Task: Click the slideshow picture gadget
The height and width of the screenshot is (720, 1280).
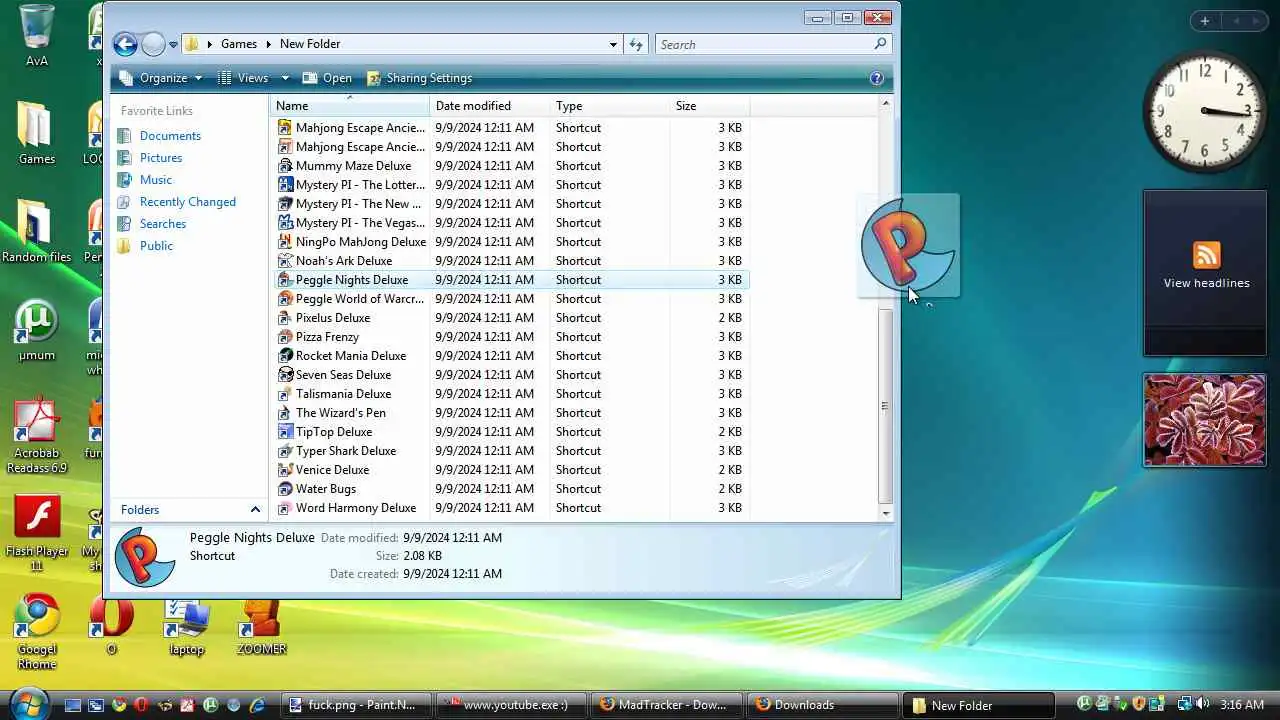Action: pos(1205,420)
